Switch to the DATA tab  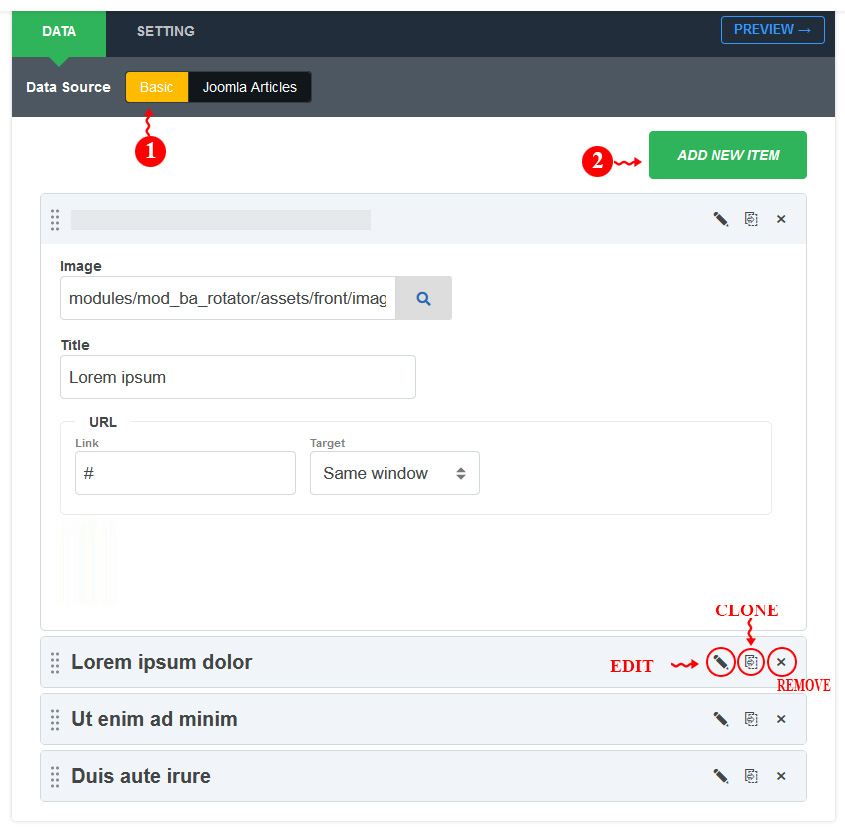pos(59,32)
